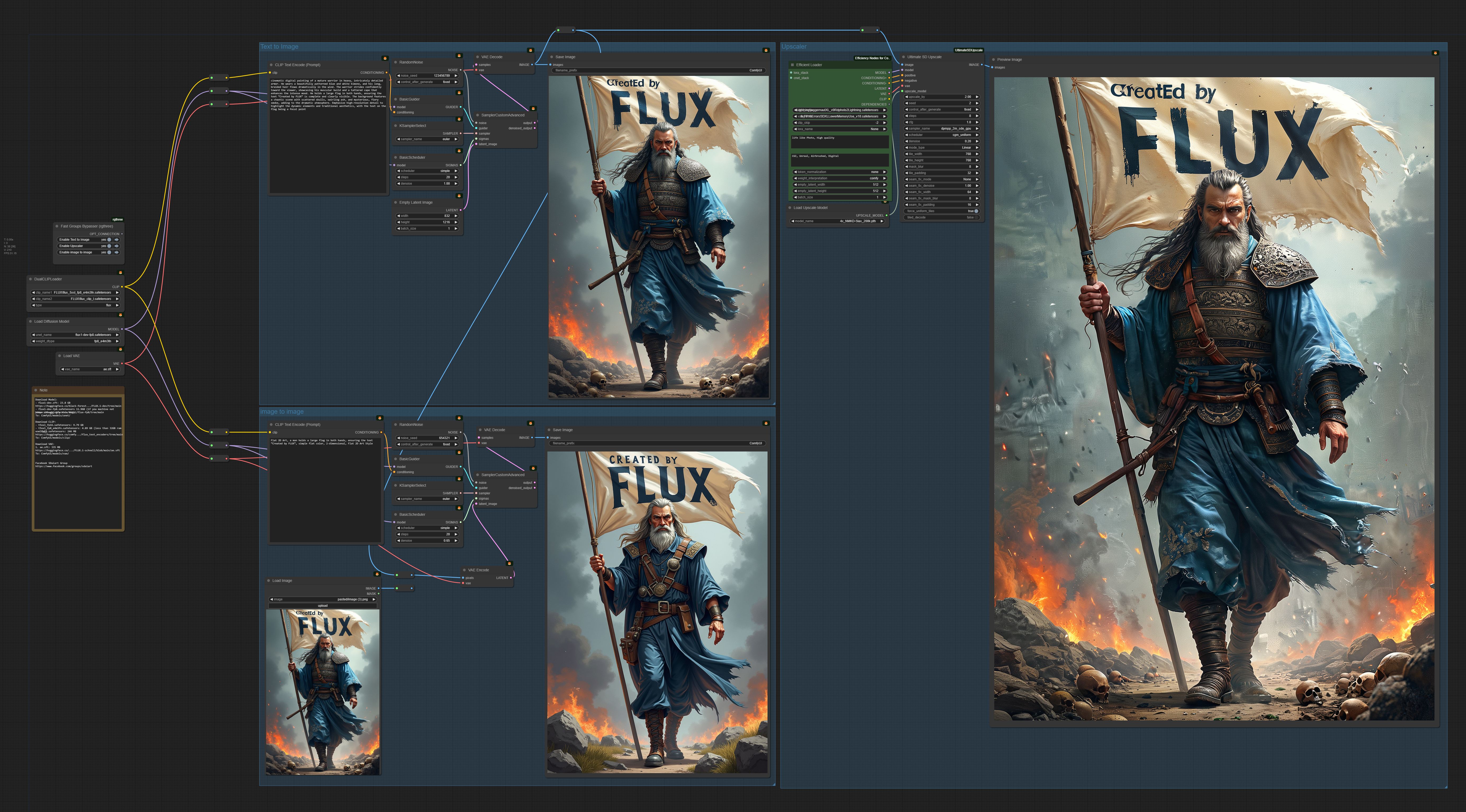Click the CLIP output socket on DualCLIPLoader
Image resolution: width=1466 pixels, height=812 pixels.
122,287
